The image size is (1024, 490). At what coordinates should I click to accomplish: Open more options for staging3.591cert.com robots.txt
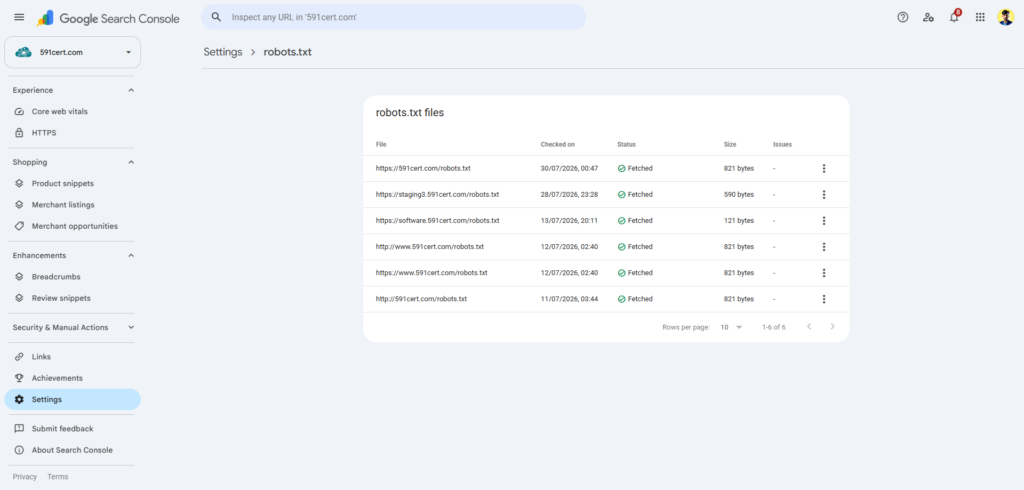(x=824, y=195)
